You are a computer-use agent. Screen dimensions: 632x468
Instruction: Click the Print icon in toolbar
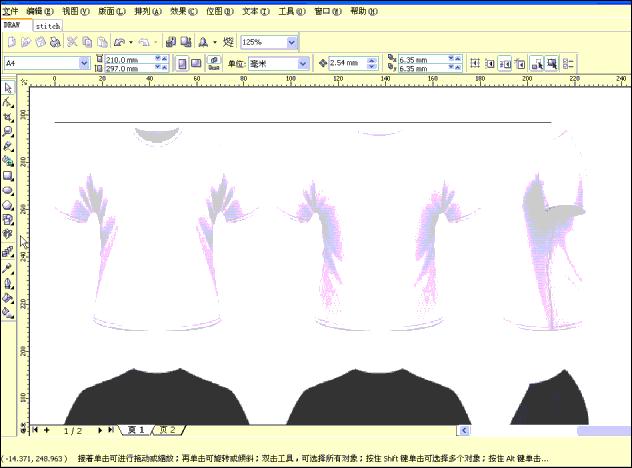(x=55, y=43)
